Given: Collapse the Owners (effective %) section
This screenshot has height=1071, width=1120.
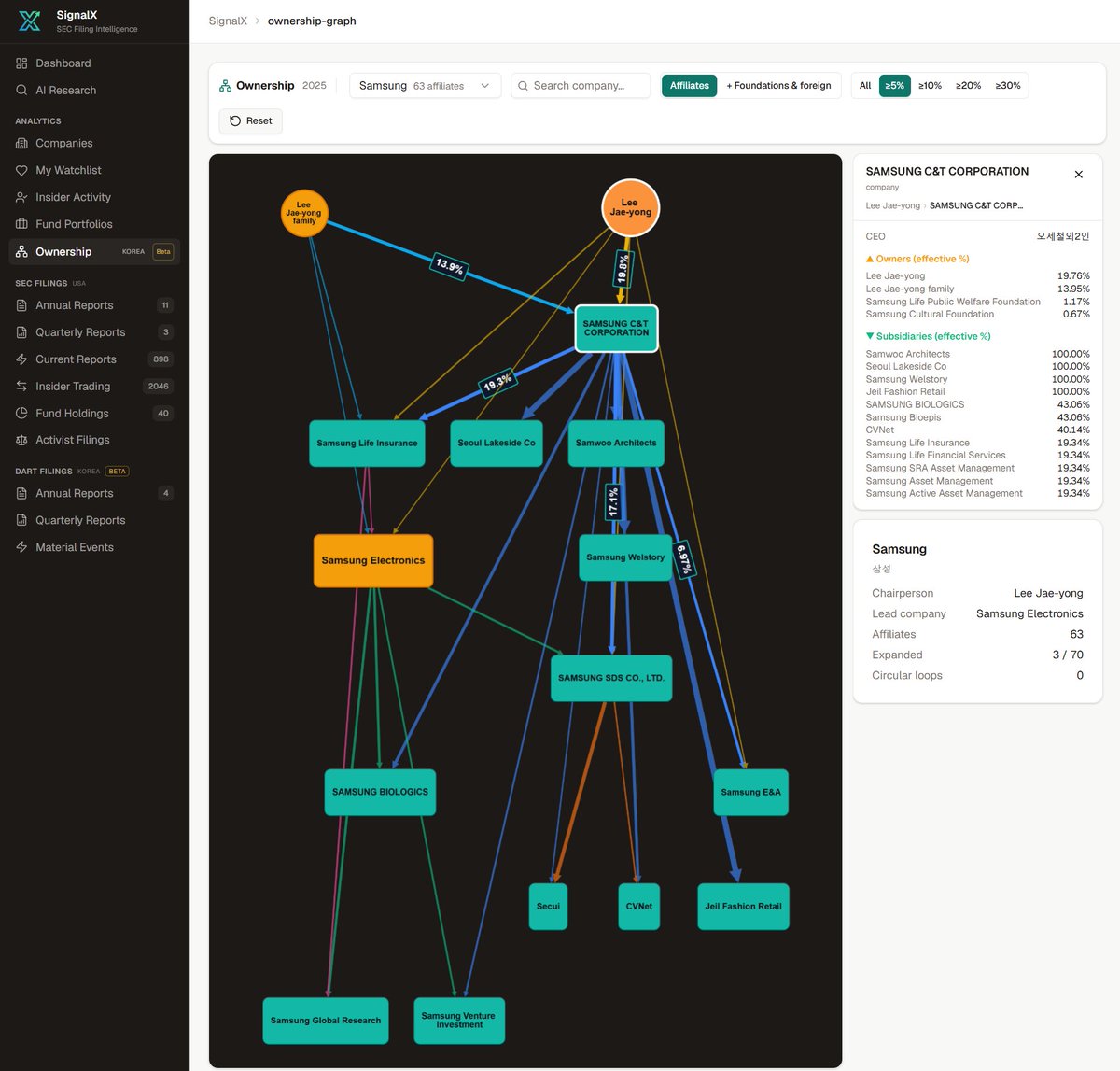Looking at the screenshot, I should click(x=917, y=260).
